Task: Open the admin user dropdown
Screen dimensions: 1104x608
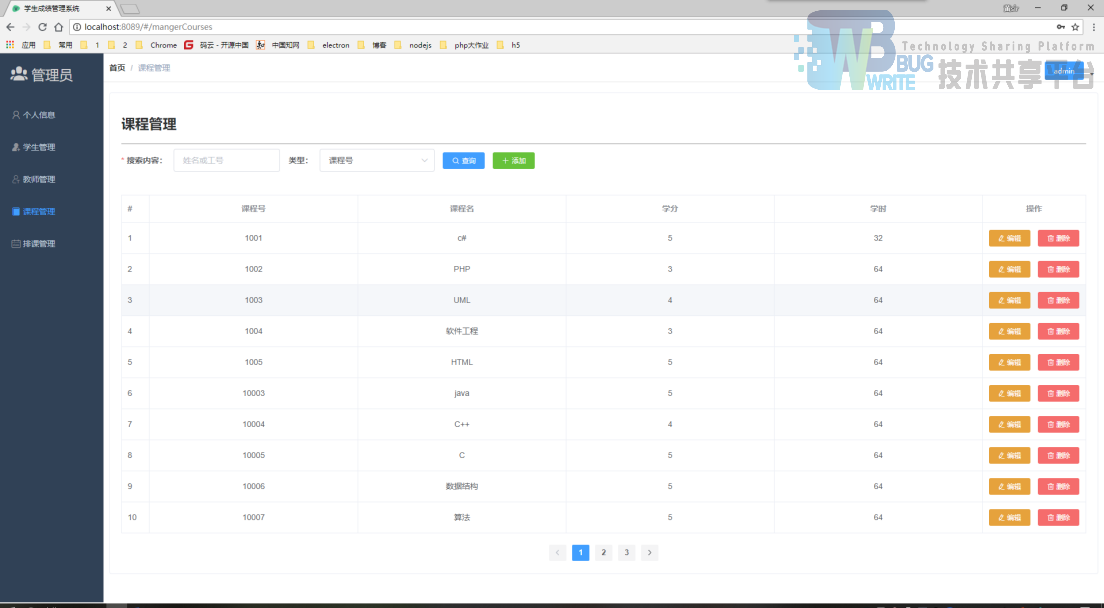Action: tap(1066, 70)
